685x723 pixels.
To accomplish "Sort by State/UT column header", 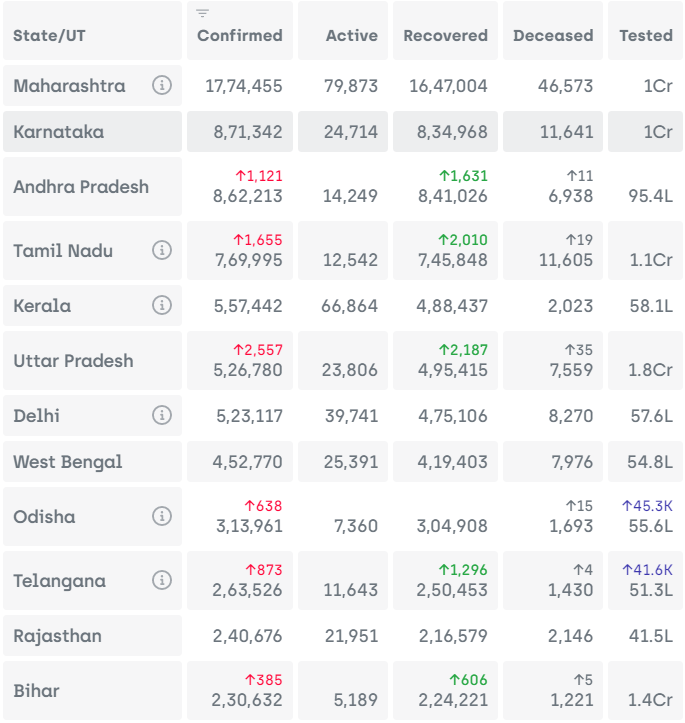I will point(50,36).
